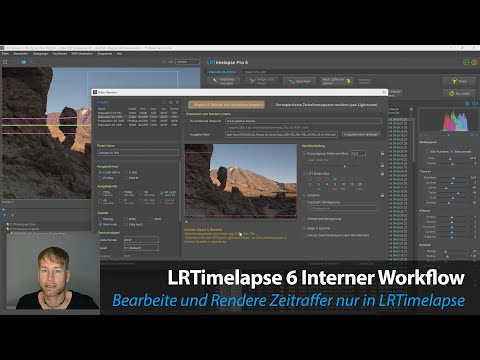This screenshot has height=360, width=480.
Task: Click the lock icon beside the aspect ratio slider
Action: pyautogui.click(x=382, y=165)
